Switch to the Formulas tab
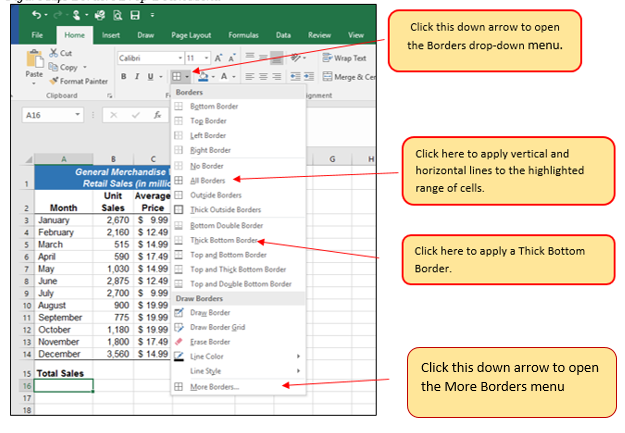625x433 pixels. point(243,35)
